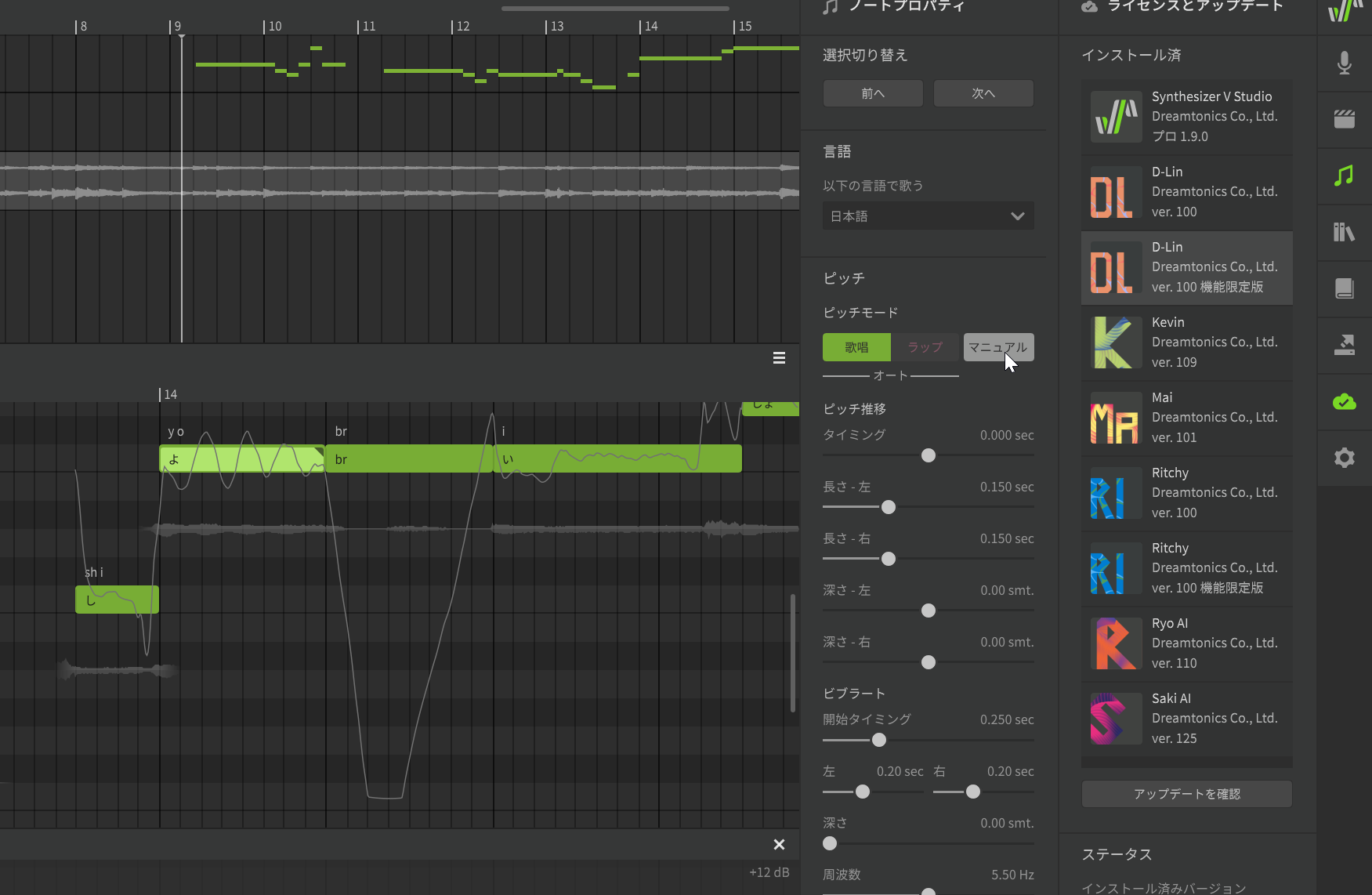The width and height of the screenshot is (1372, 895).
Task: Click measure 10 on arrangement ruler
Action: pyautogui.click(x=273, y=26)
